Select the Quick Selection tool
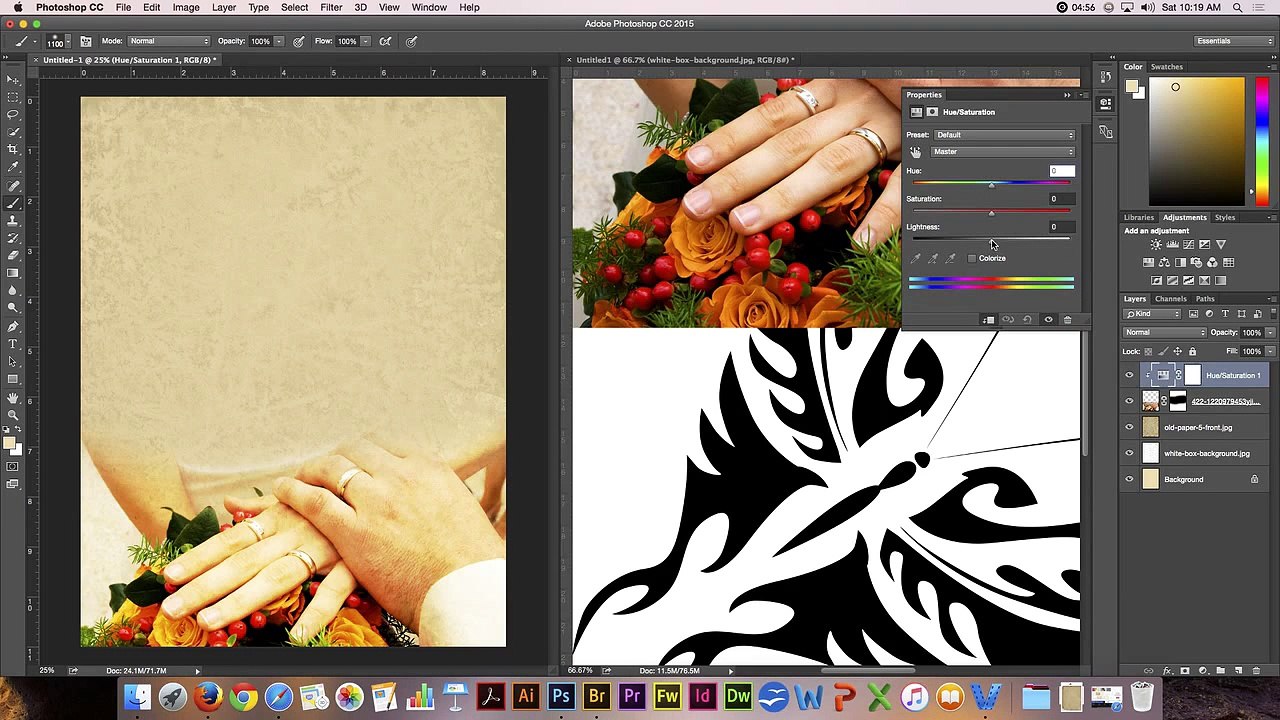This screenshot has height=720, width=1280. point(13,132)
